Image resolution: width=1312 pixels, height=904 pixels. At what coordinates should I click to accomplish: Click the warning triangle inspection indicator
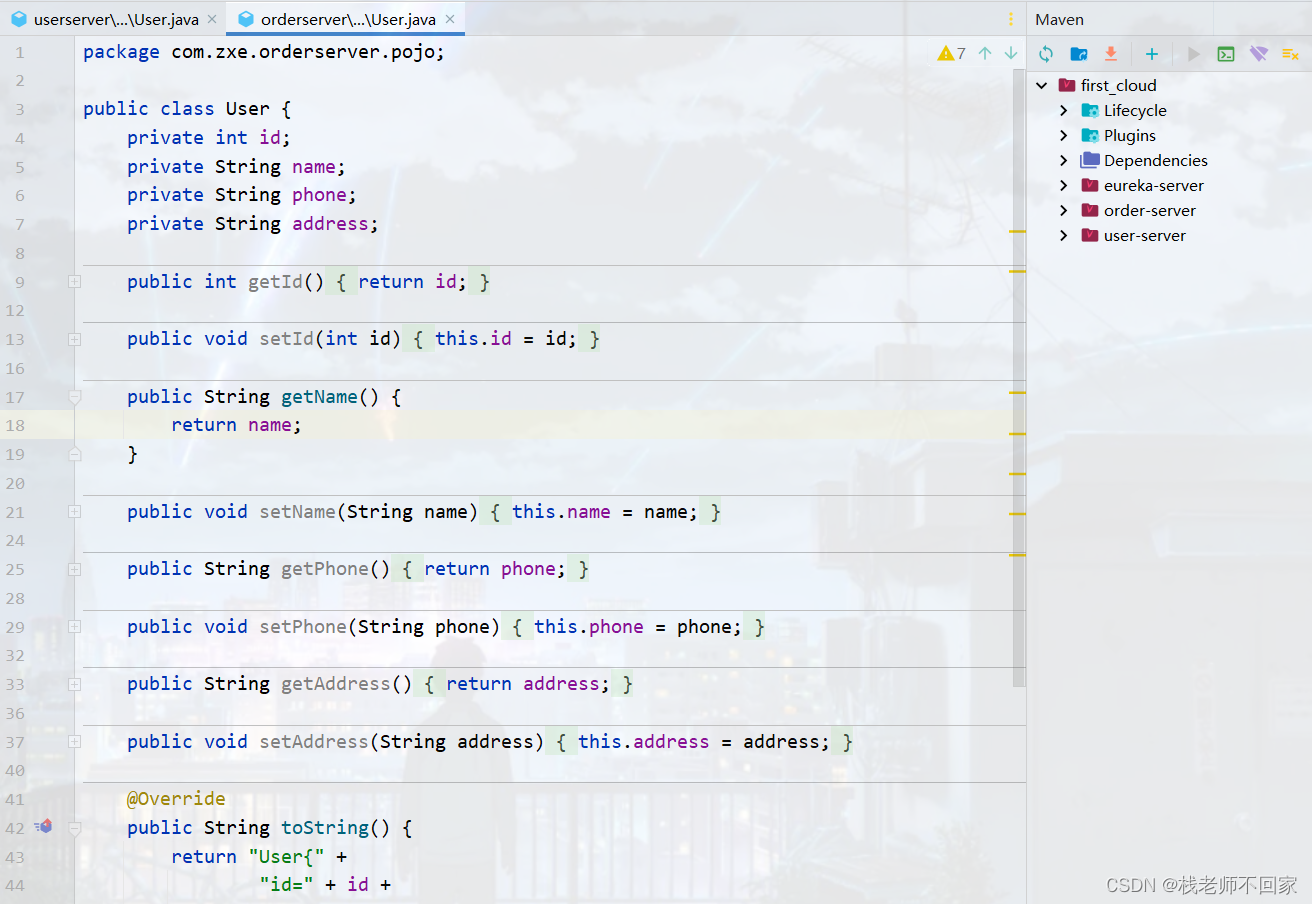coord(945,53)
